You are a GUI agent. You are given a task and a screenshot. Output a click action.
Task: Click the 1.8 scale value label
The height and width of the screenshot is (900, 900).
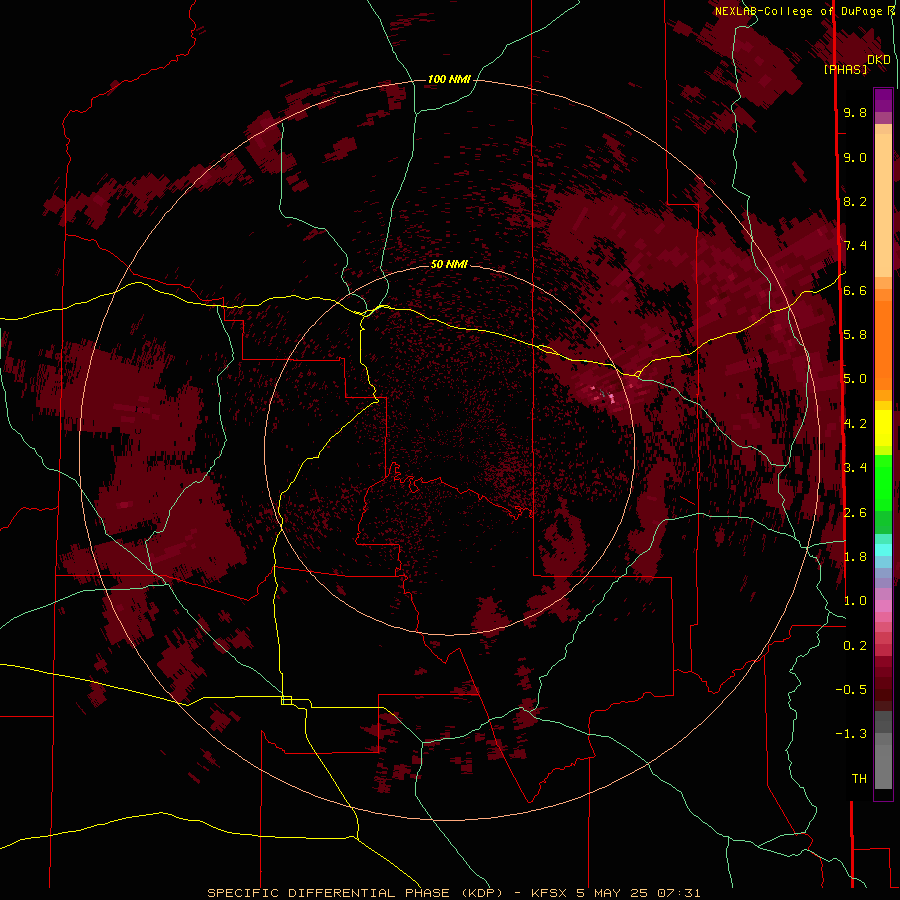(x=855, y=557)
